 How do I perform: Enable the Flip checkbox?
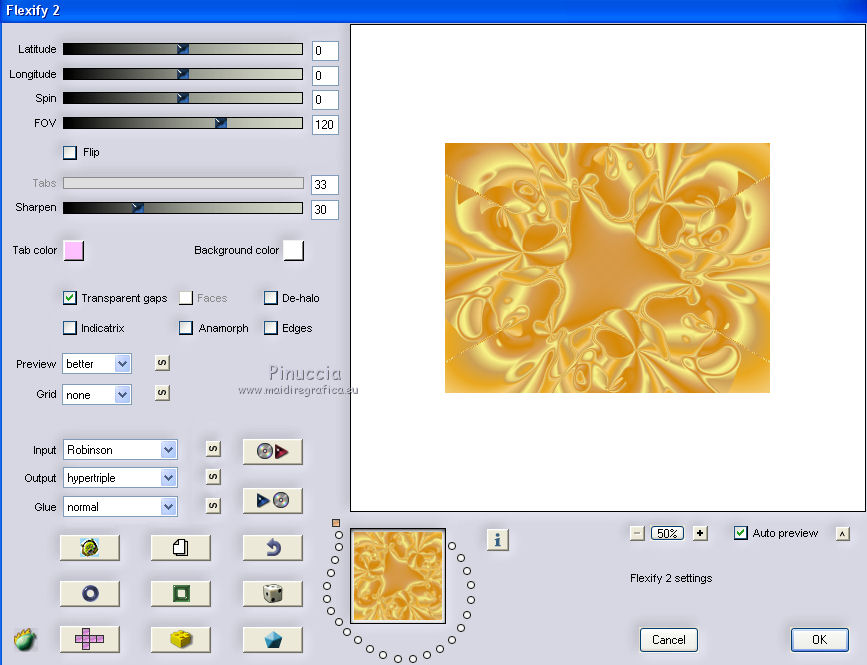[x=70, y=153]
